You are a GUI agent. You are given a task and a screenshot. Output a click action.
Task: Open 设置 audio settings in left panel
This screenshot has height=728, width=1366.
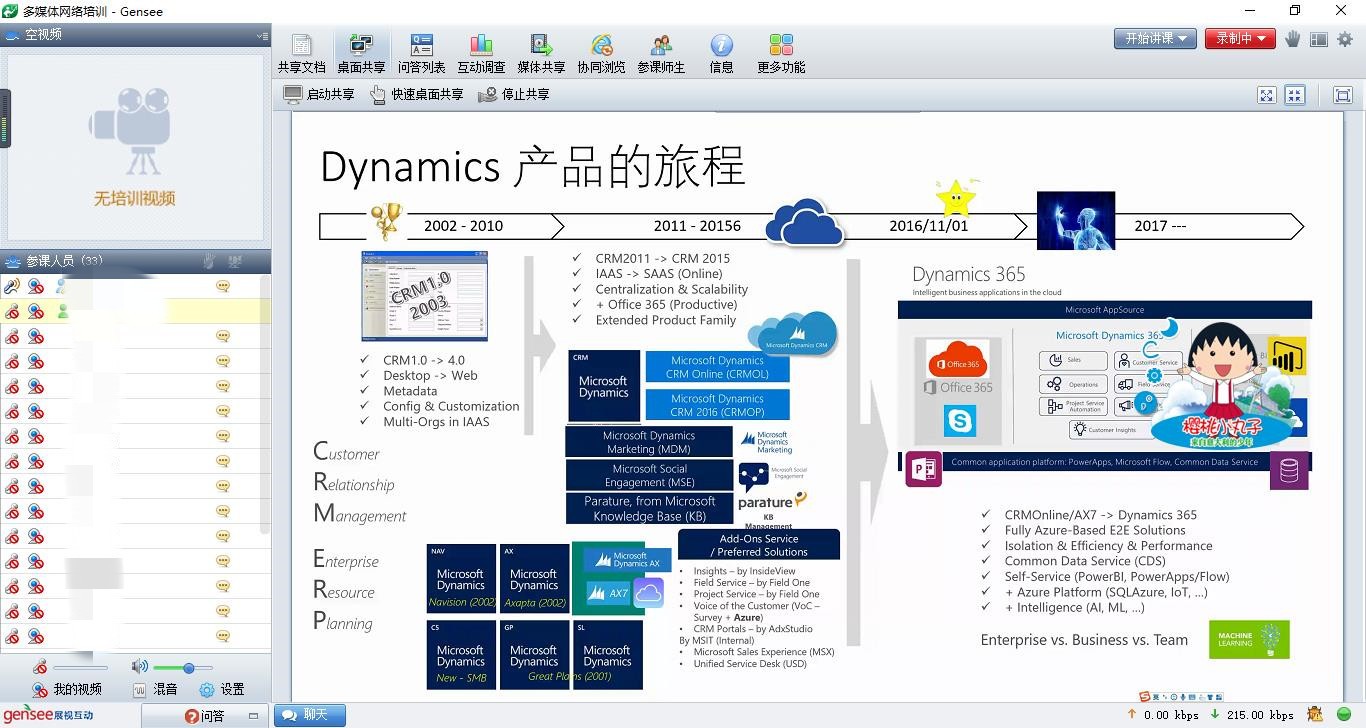click(222, 689)
